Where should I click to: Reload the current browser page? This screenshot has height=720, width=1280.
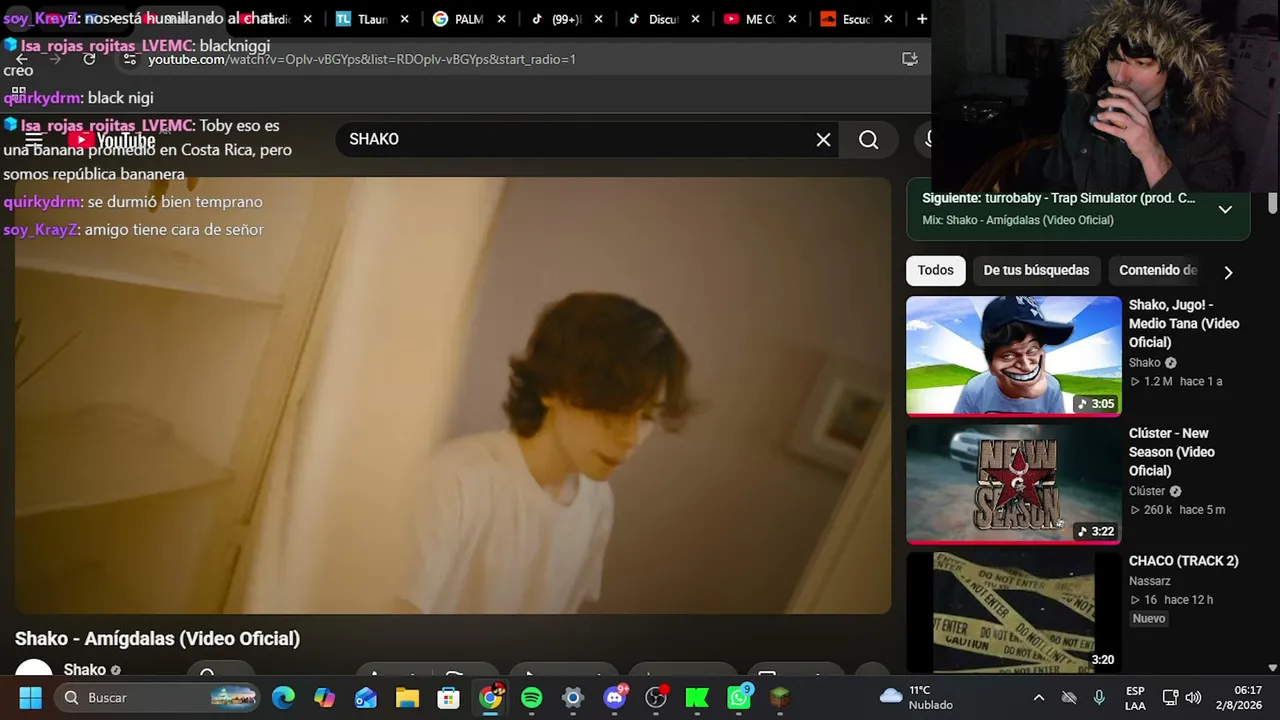pyautogui.click(x=89, y=59)
